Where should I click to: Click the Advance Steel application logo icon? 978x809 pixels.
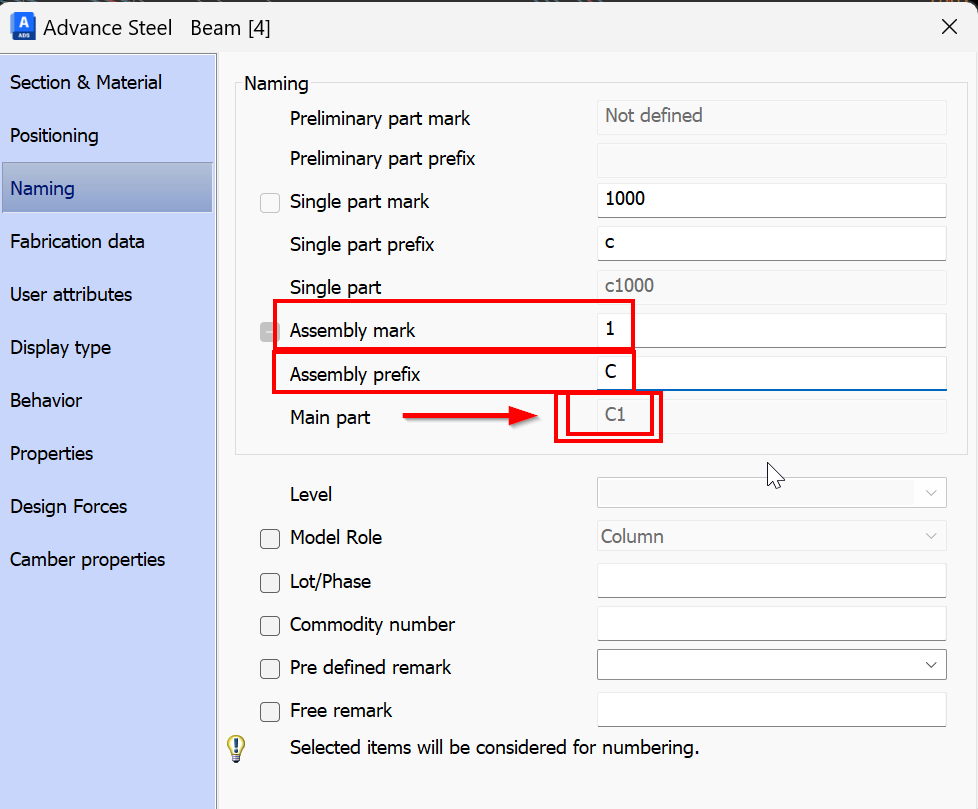22,27
